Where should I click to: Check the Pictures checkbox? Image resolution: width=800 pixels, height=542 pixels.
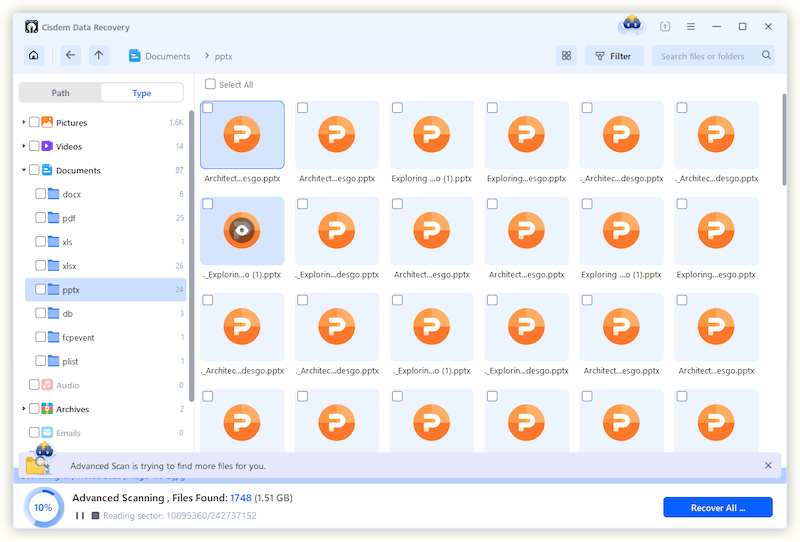34,122
